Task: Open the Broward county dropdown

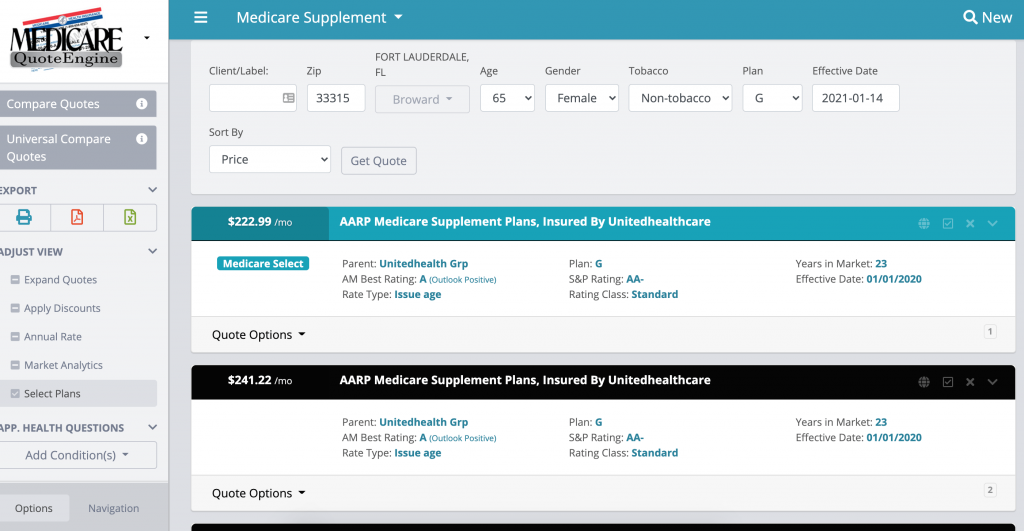Action: pos(422,99)
